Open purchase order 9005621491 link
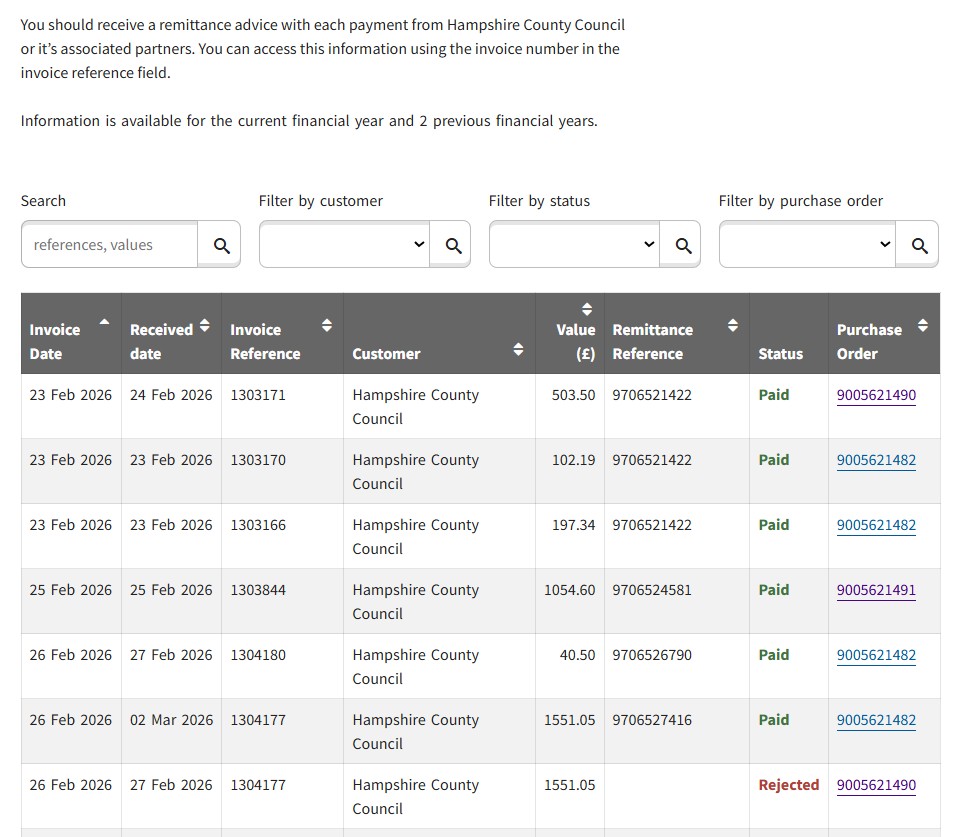 click(876, 590)
